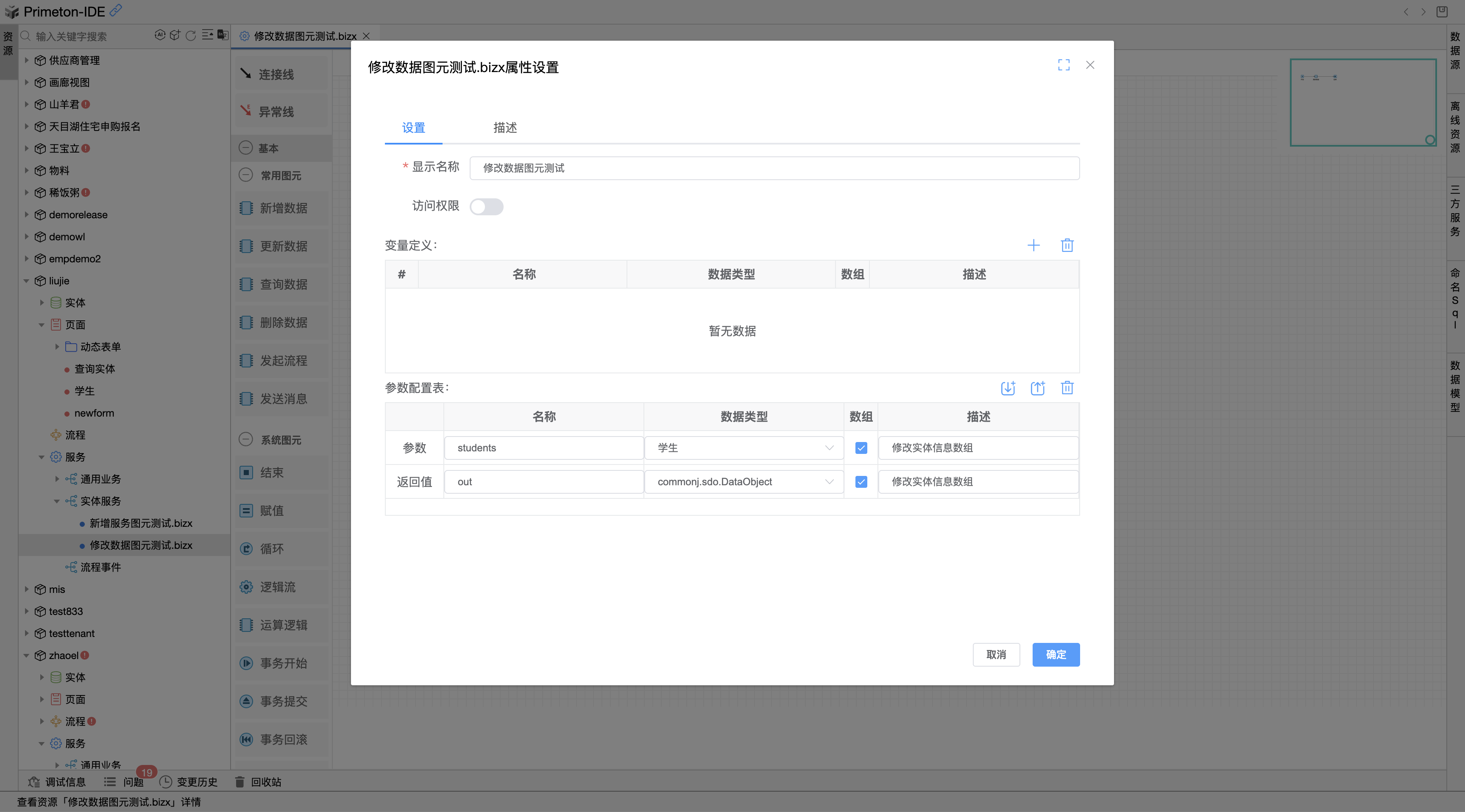
Task: Enable the 访问权限 toggle
Action: click(x=487, y=206)
